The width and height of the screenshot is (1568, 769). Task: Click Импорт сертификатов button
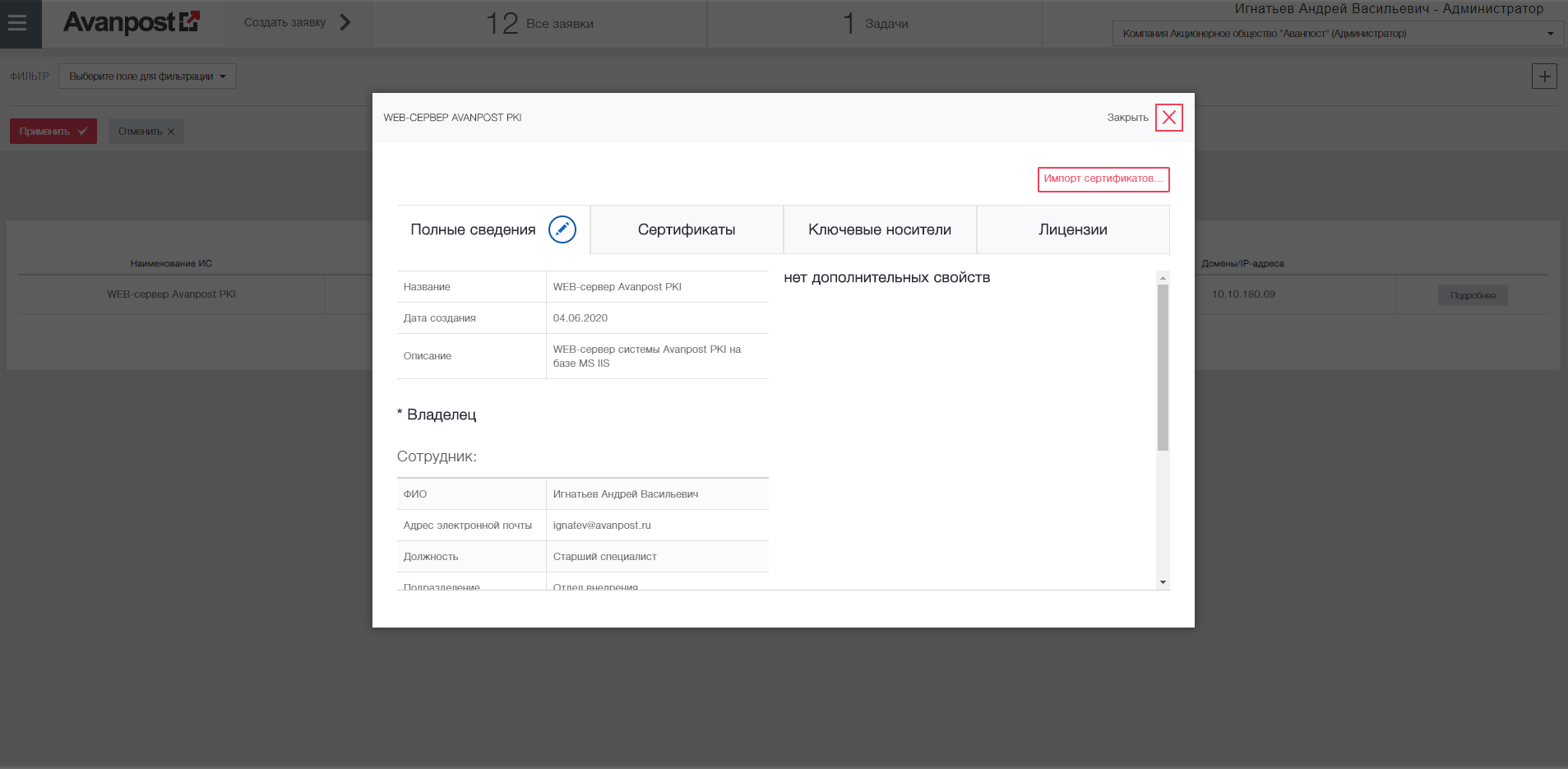click(1103, 179)
